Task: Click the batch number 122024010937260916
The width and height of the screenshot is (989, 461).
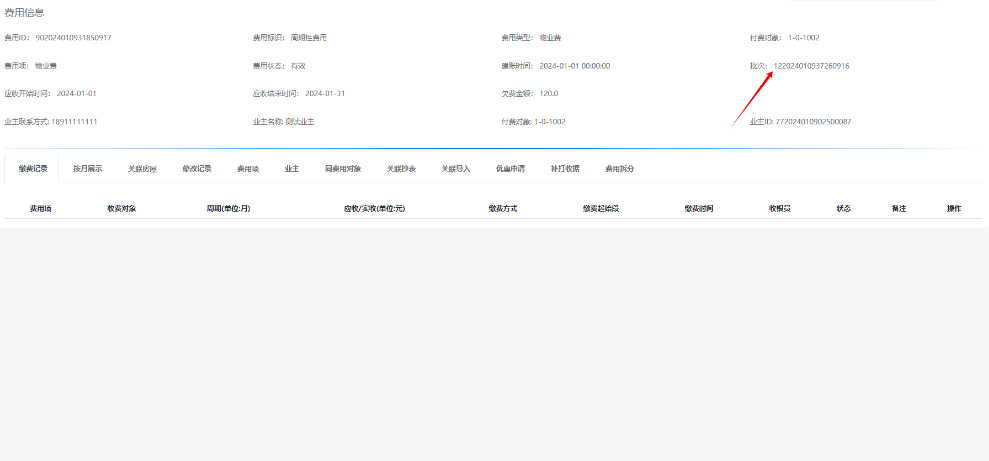Action: (811, 66)
